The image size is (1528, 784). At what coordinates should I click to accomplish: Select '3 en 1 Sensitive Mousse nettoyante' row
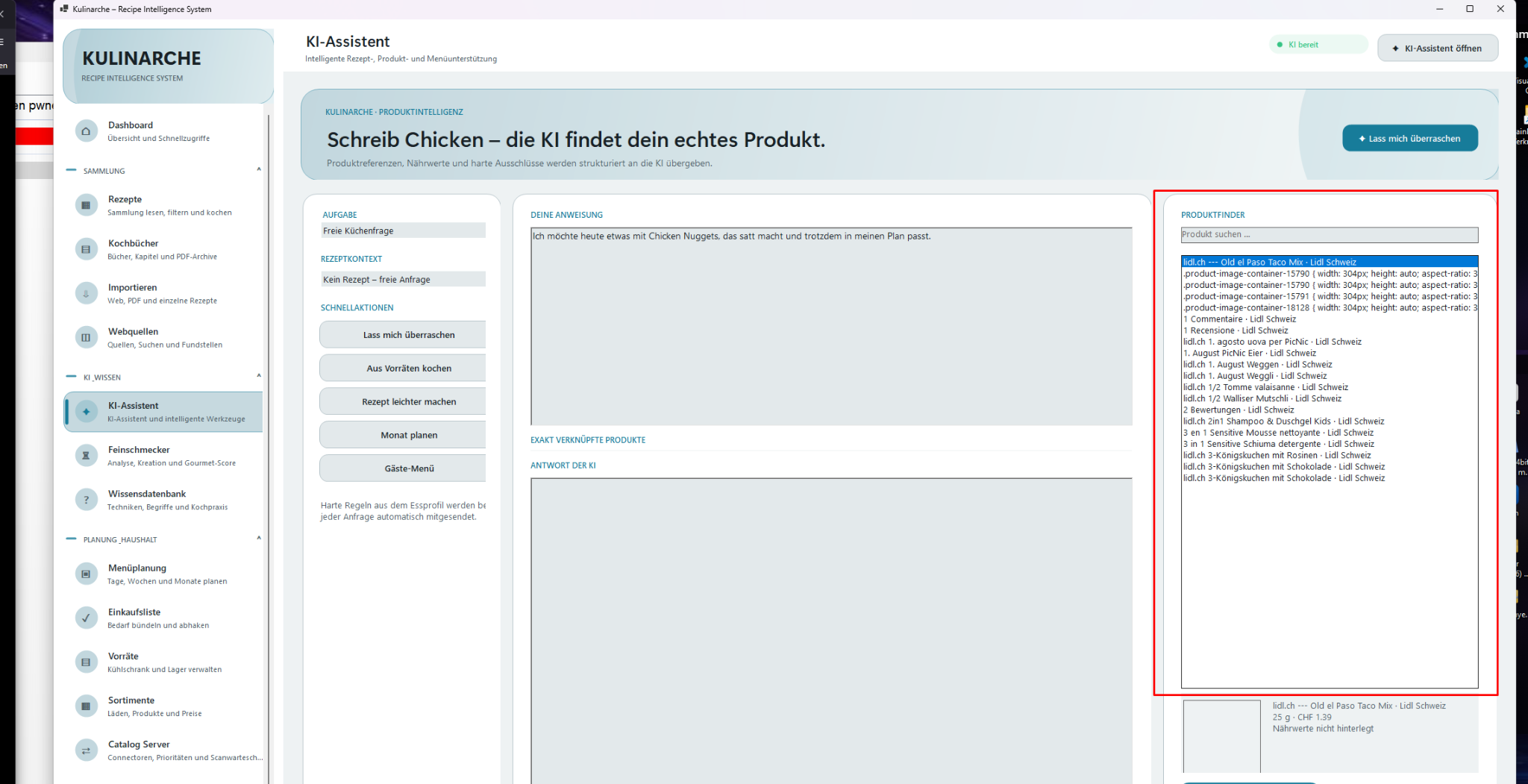[1329, 433]
